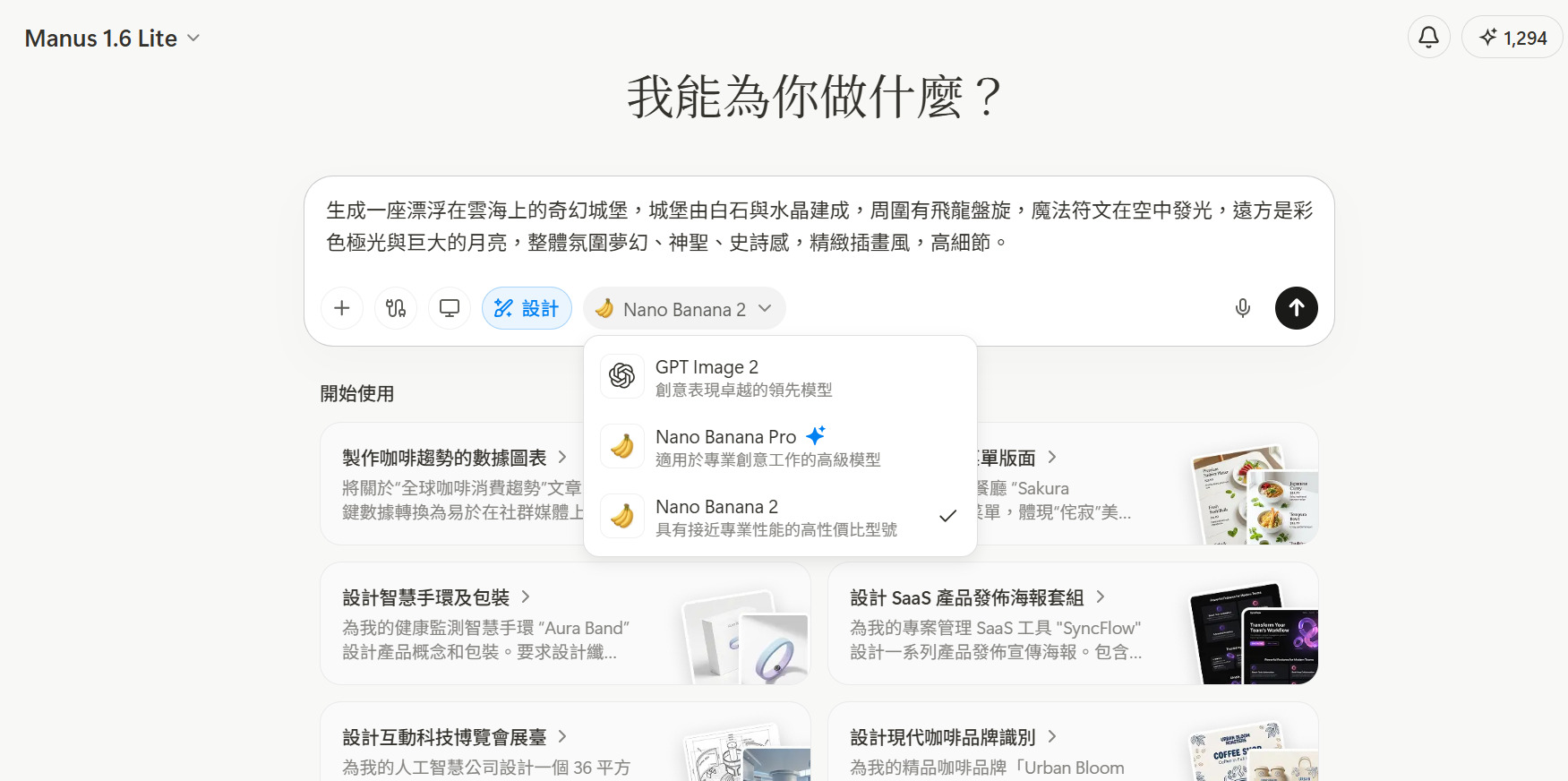Open the 製作咖啡趨勢的數據圖表 suggestion
1568x781 pixels.
[452, 484]
